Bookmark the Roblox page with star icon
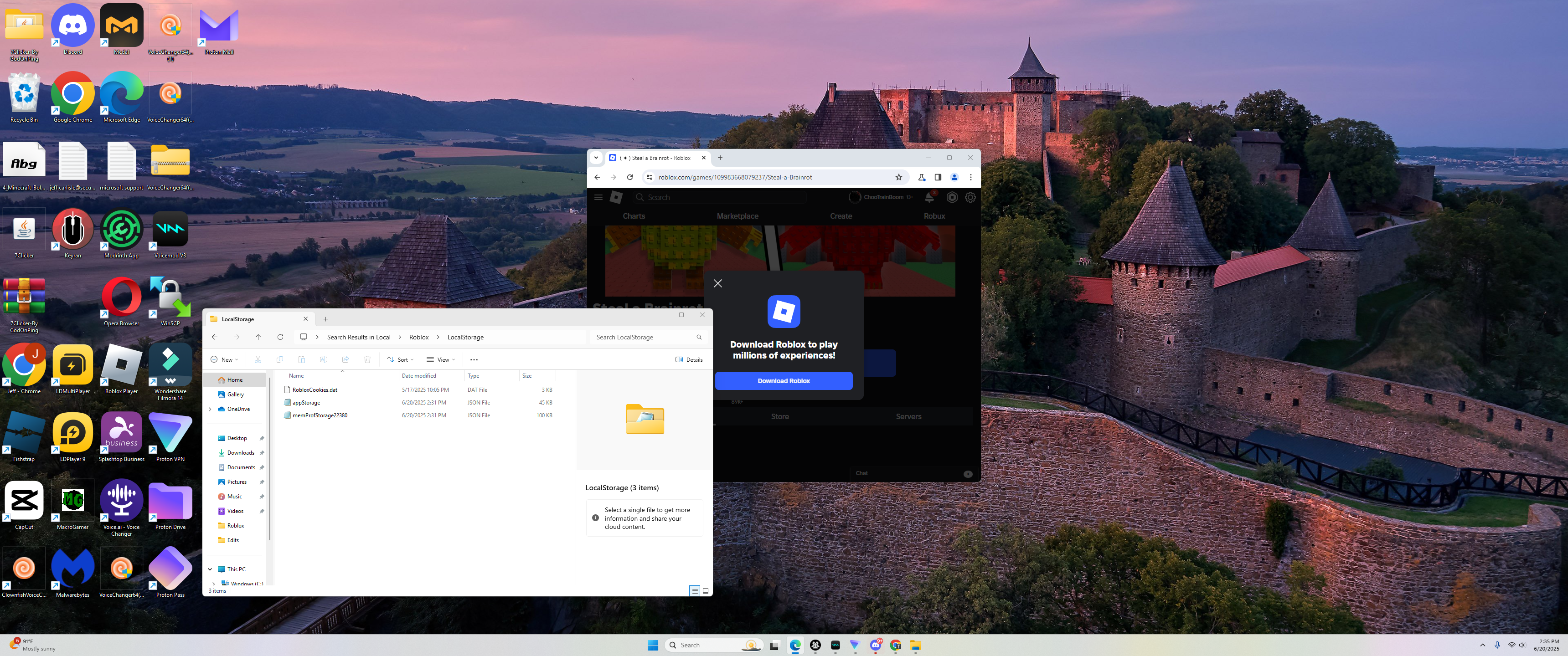Viewport: 1568px width, 656px height. tap(898, 177)
